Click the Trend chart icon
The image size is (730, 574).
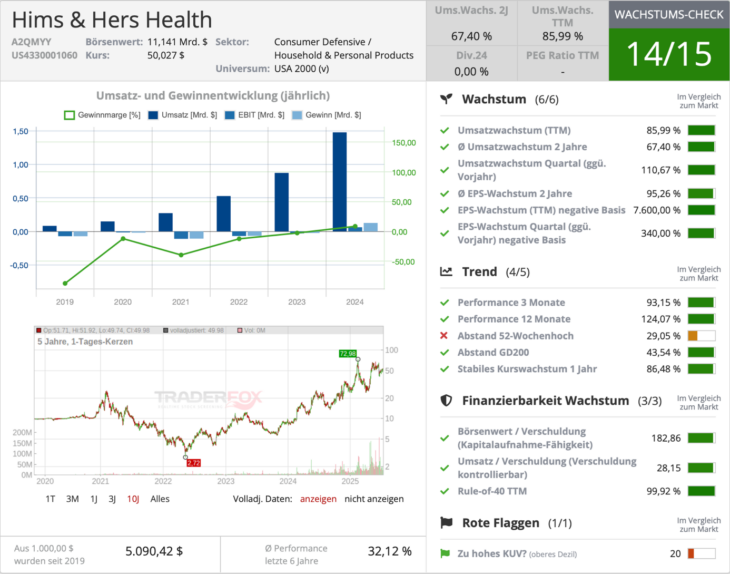[446, 271]
